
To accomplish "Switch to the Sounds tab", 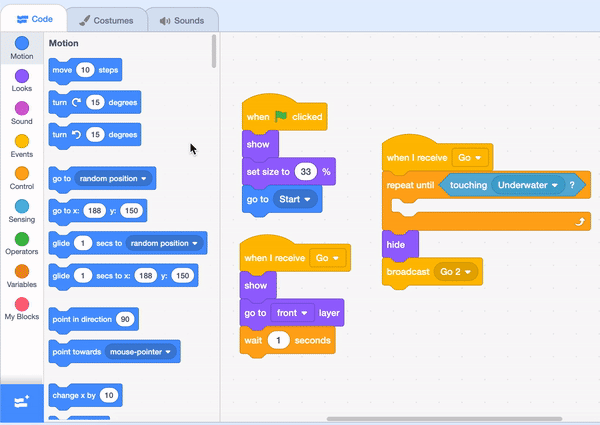I will point(182,20).
